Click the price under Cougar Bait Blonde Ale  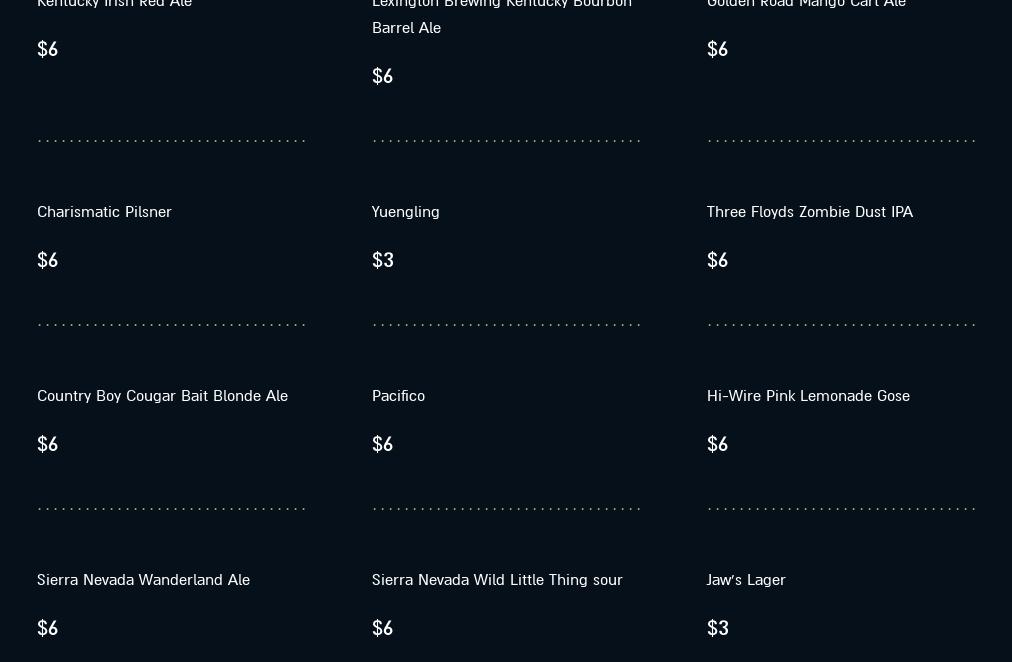pyautogui.click(x=48, y=444)
